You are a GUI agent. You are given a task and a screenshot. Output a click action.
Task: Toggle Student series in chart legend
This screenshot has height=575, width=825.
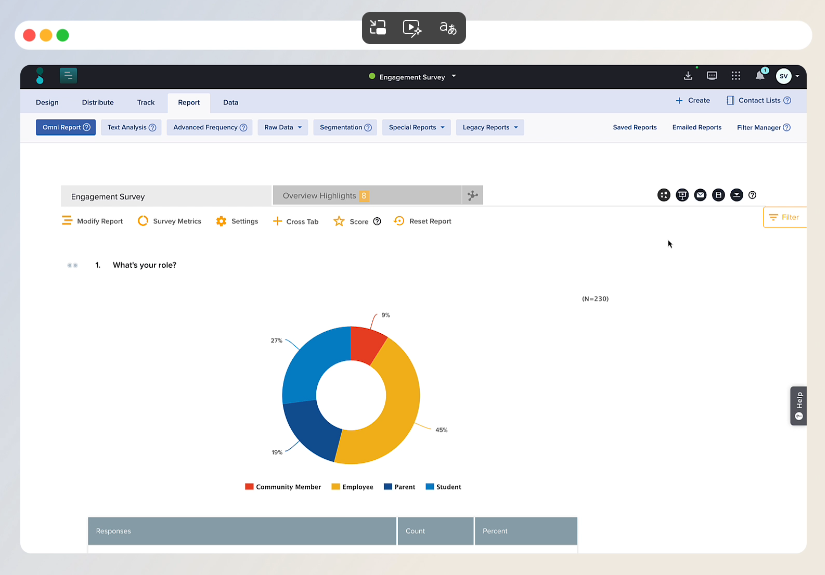point(443,487)
